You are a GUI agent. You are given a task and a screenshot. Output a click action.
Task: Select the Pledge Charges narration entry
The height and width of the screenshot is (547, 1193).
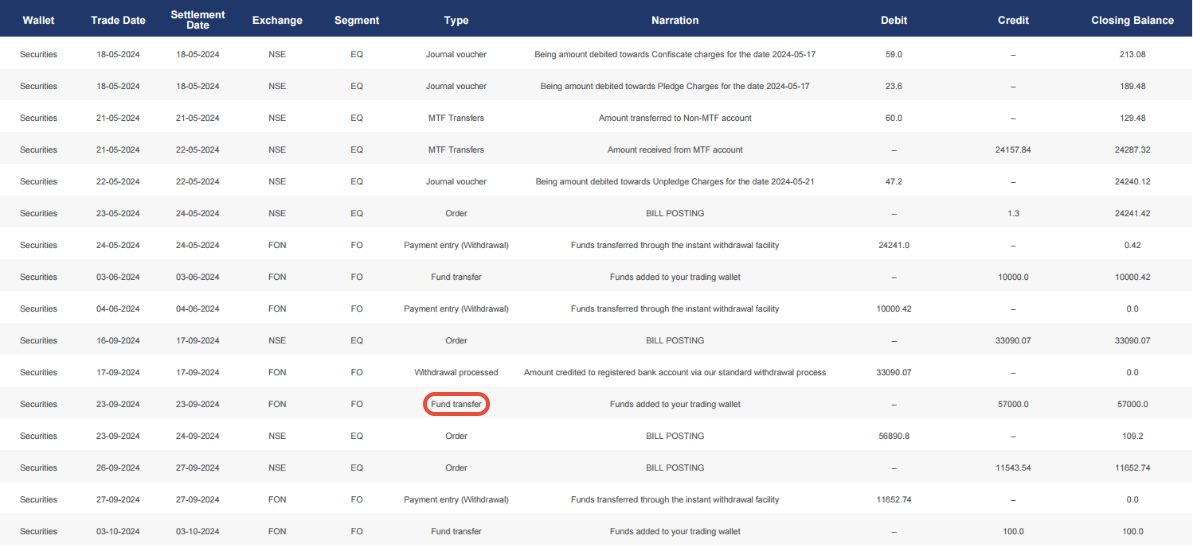click(x=675, y=86)
